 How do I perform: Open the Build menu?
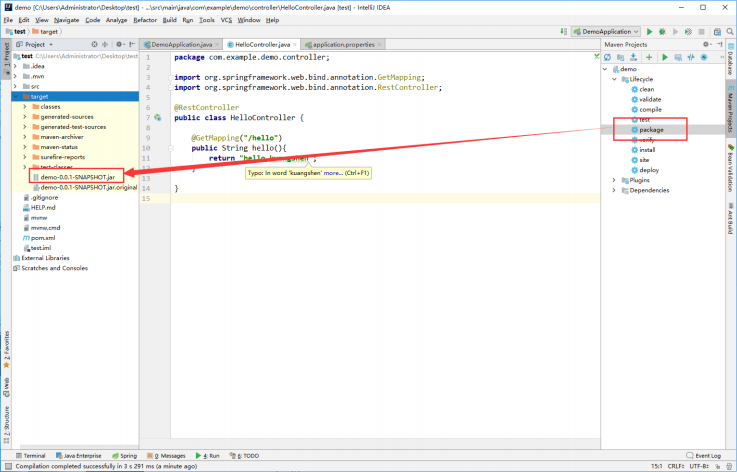click(x=169, y=20)
